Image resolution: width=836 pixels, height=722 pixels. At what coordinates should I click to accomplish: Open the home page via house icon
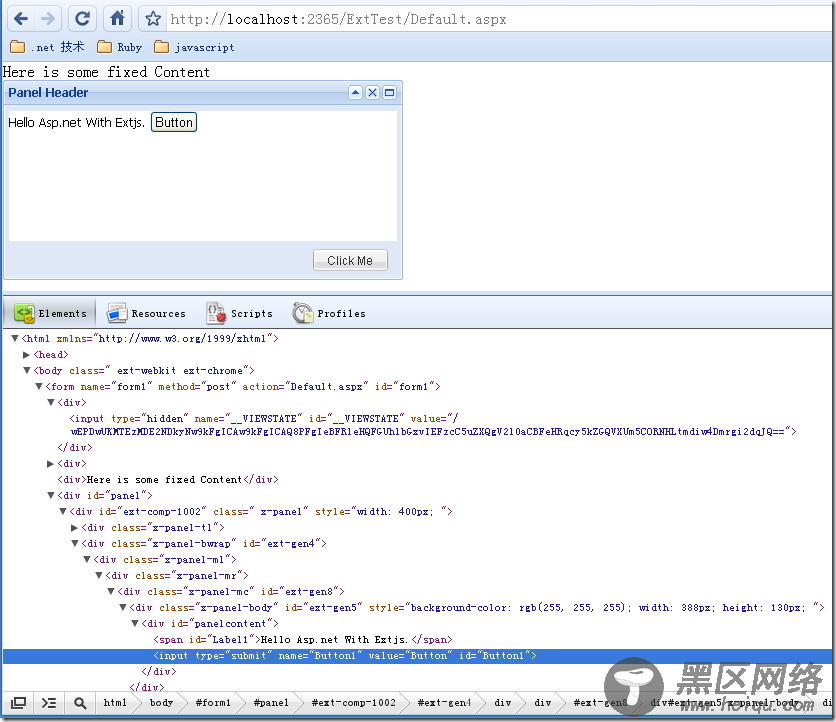[117, 19]
